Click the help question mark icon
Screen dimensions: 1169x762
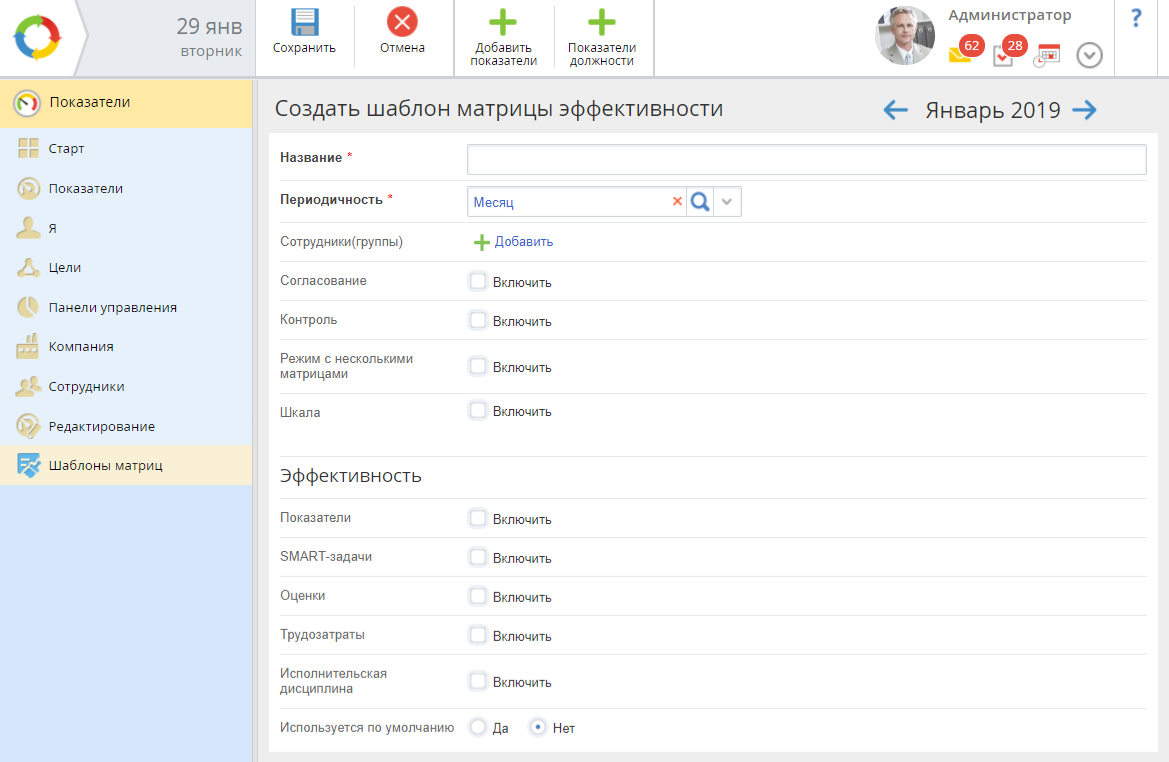tap(1136, 18)
